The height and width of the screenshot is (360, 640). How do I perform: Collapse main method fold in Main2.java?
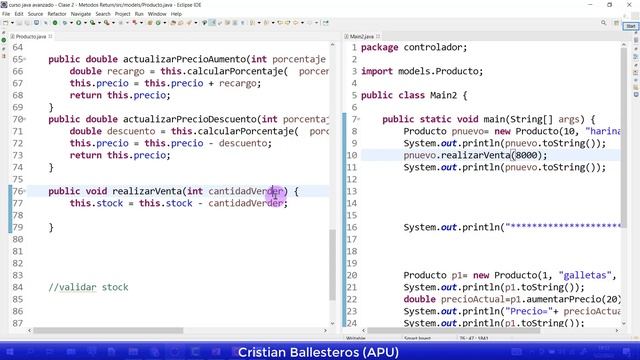coord(359,119)
